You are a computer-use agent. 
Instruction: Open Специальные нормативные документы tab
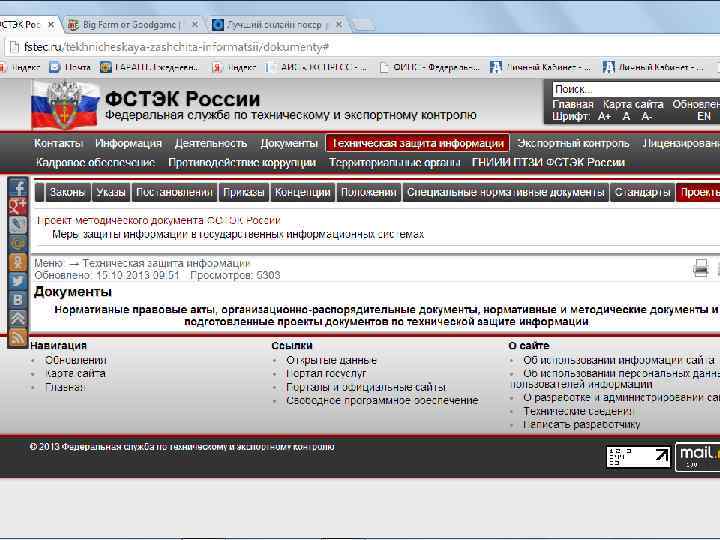[x=506, y=192]
